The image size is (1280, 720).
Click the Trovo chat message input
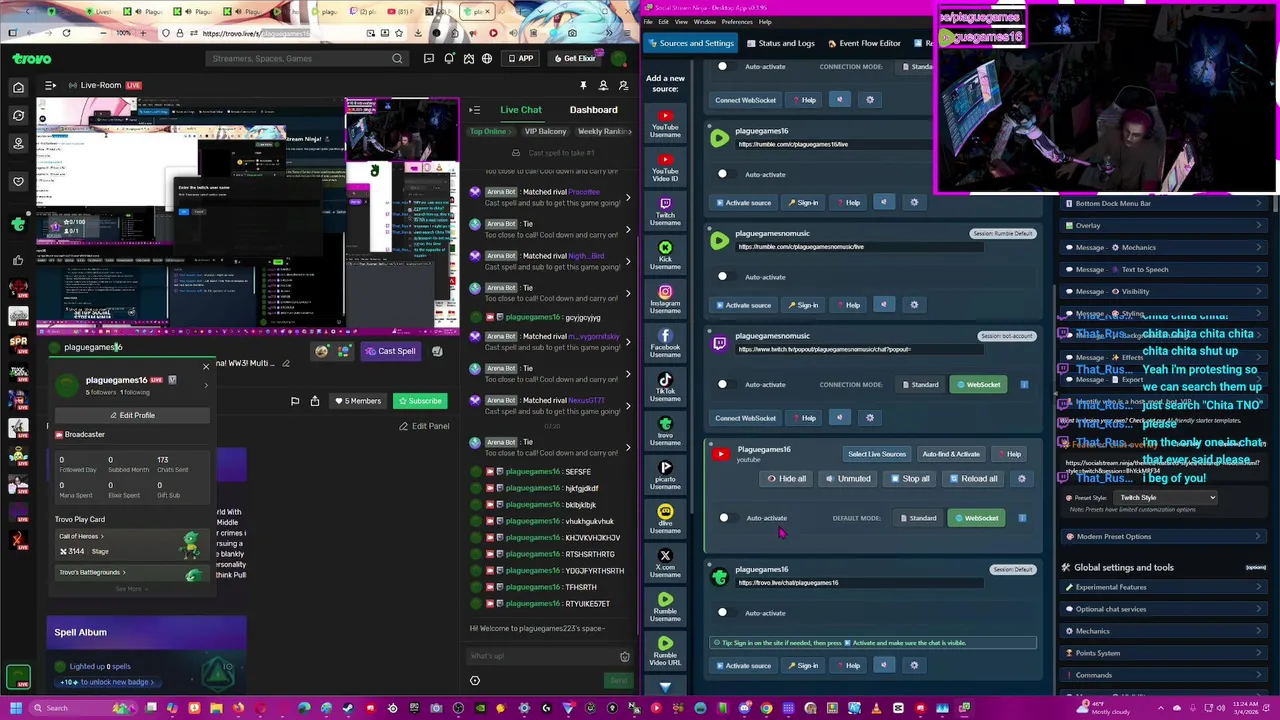(x=540, y=656)
